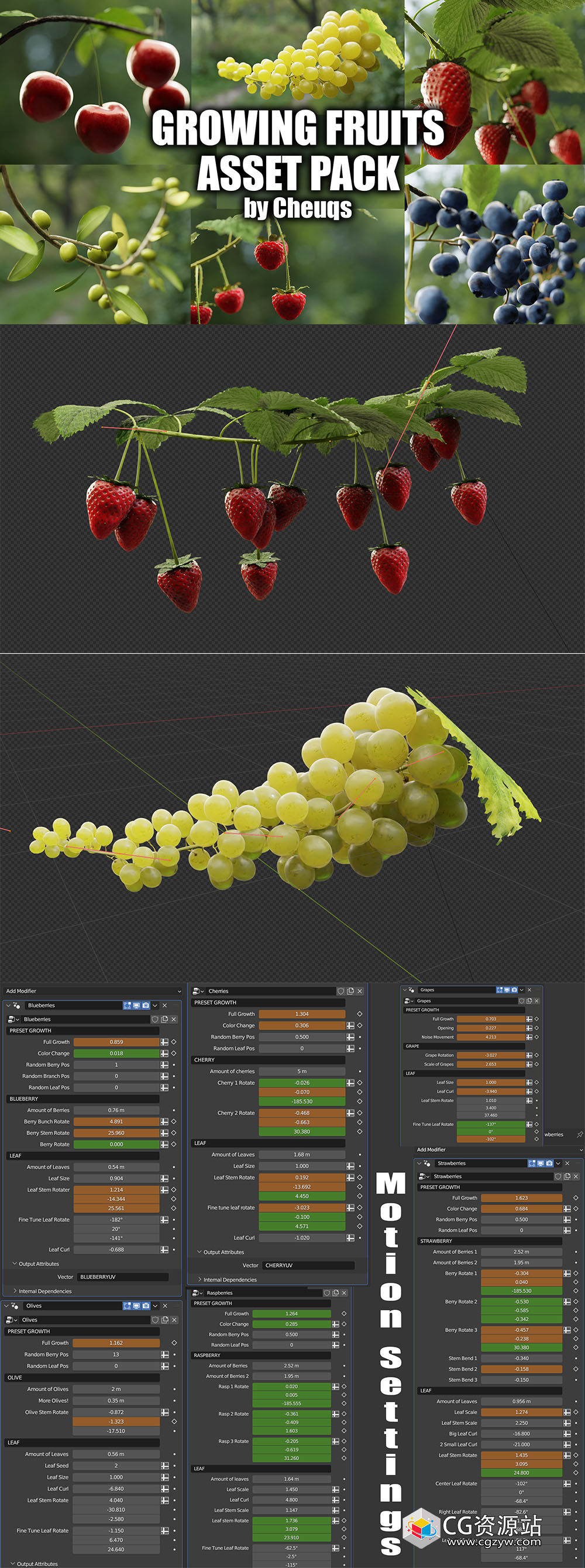The image size is (585, 1568).
Task: Click the BLUEBERRYUV vector output field
Action: 122,1277
